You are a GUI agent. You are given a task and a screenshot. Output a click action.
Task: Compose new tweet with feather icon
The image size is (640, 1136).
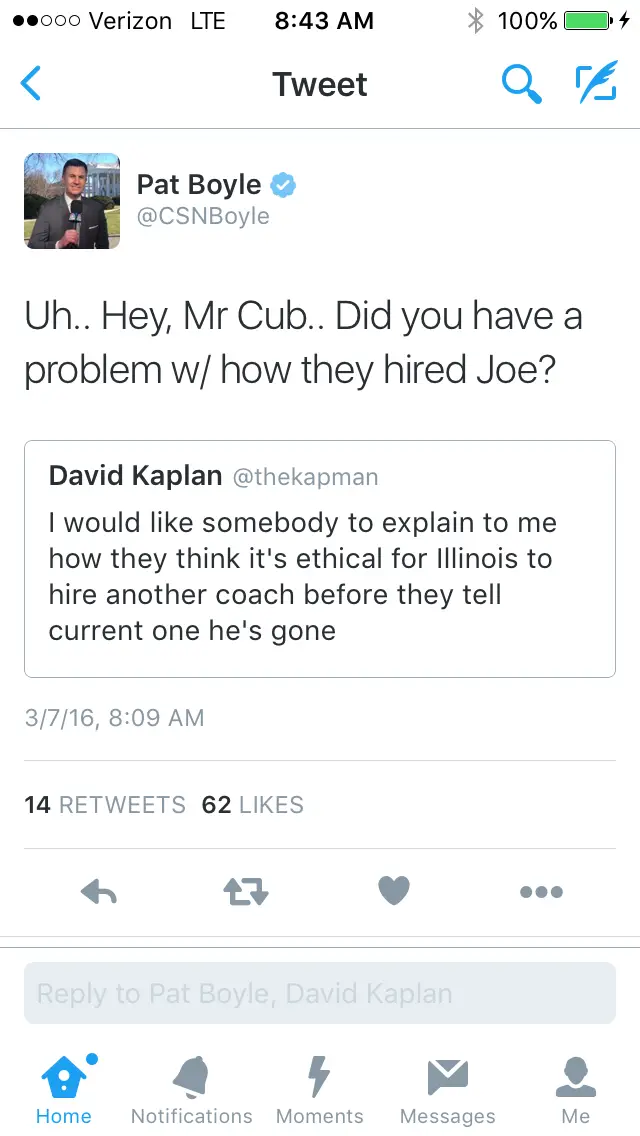click(x=596, y=84)
